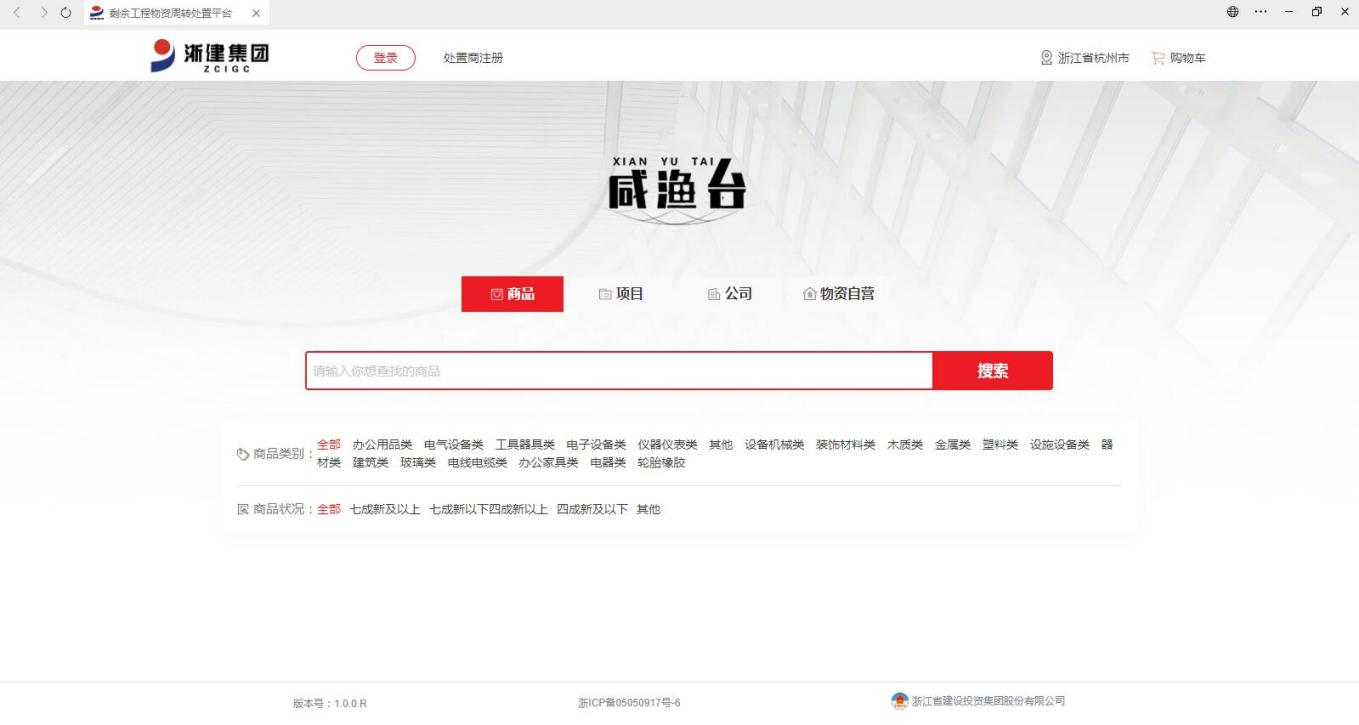This screenshot has width=1359, height=725.
Task: Click the 登录 login button
Action: click(386, 58)
